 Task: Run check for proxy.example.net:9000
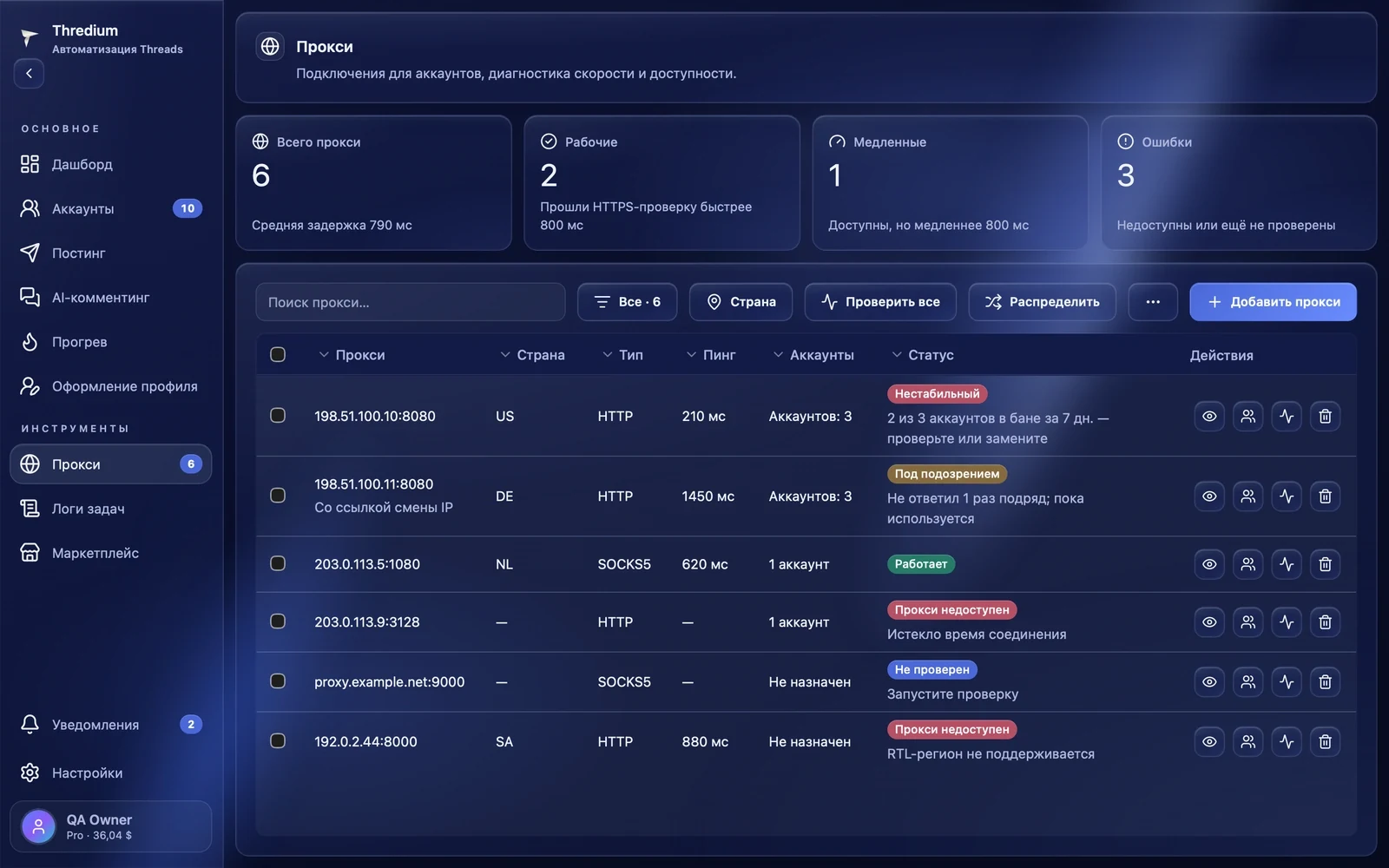point(1287,682)
